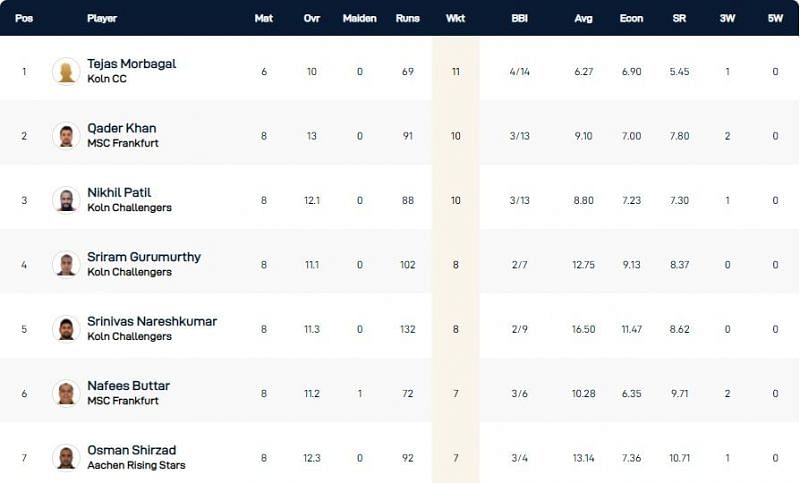Click the BBI column header

click(519, 18)
